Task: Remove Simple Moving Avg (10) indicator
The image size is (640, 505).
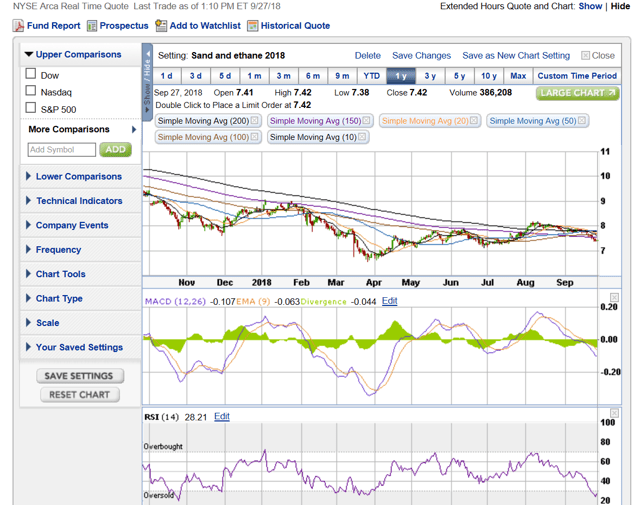Action: [x=362, y=137]
